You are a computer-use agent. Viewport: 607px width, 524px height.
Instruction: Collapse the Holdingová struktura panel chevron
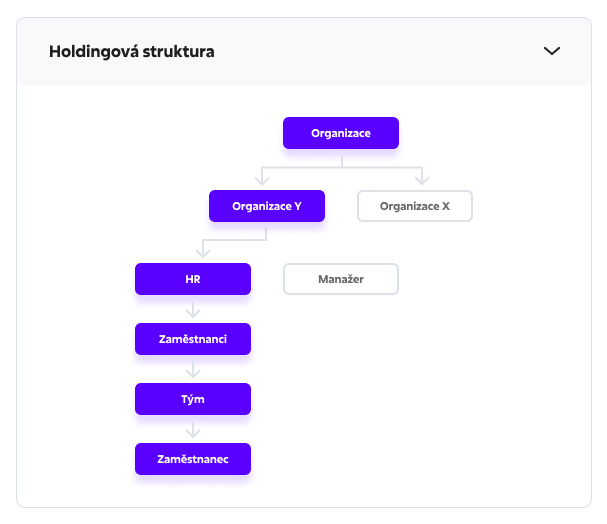coord(551,51)
